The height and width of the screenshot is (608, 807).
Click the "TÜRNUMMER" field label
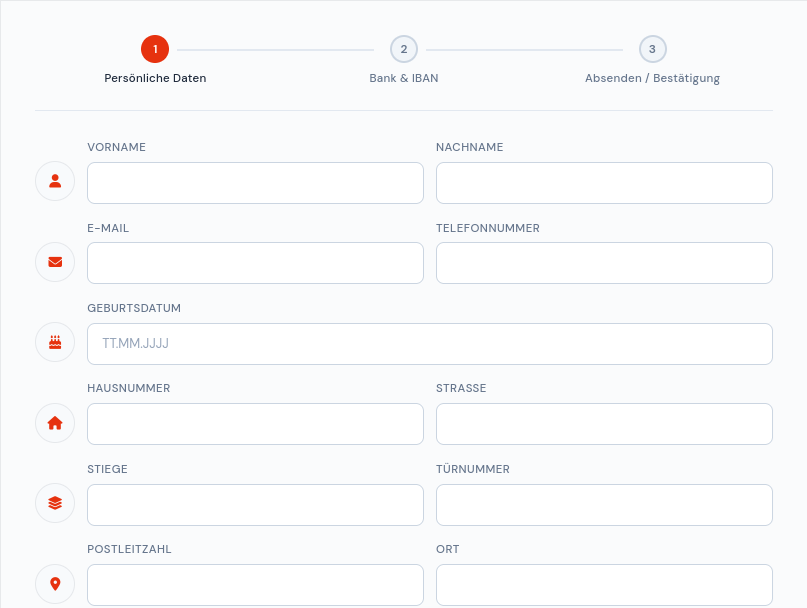[x=473, y=469]
